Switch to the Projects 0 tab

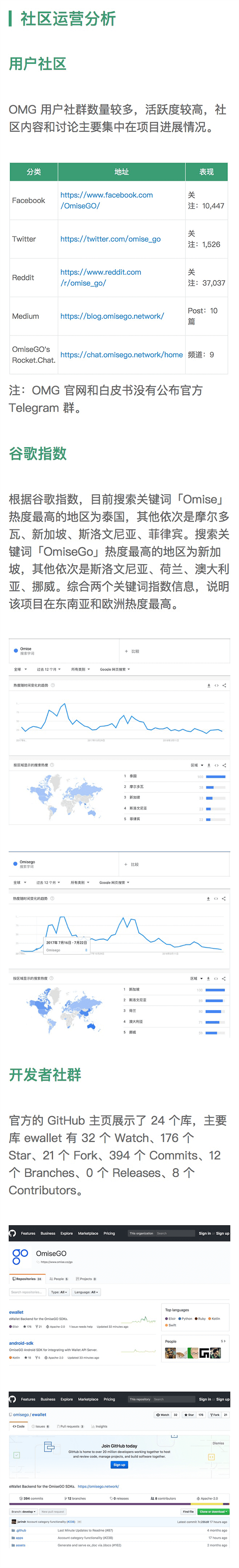(x=86, y=1279)
